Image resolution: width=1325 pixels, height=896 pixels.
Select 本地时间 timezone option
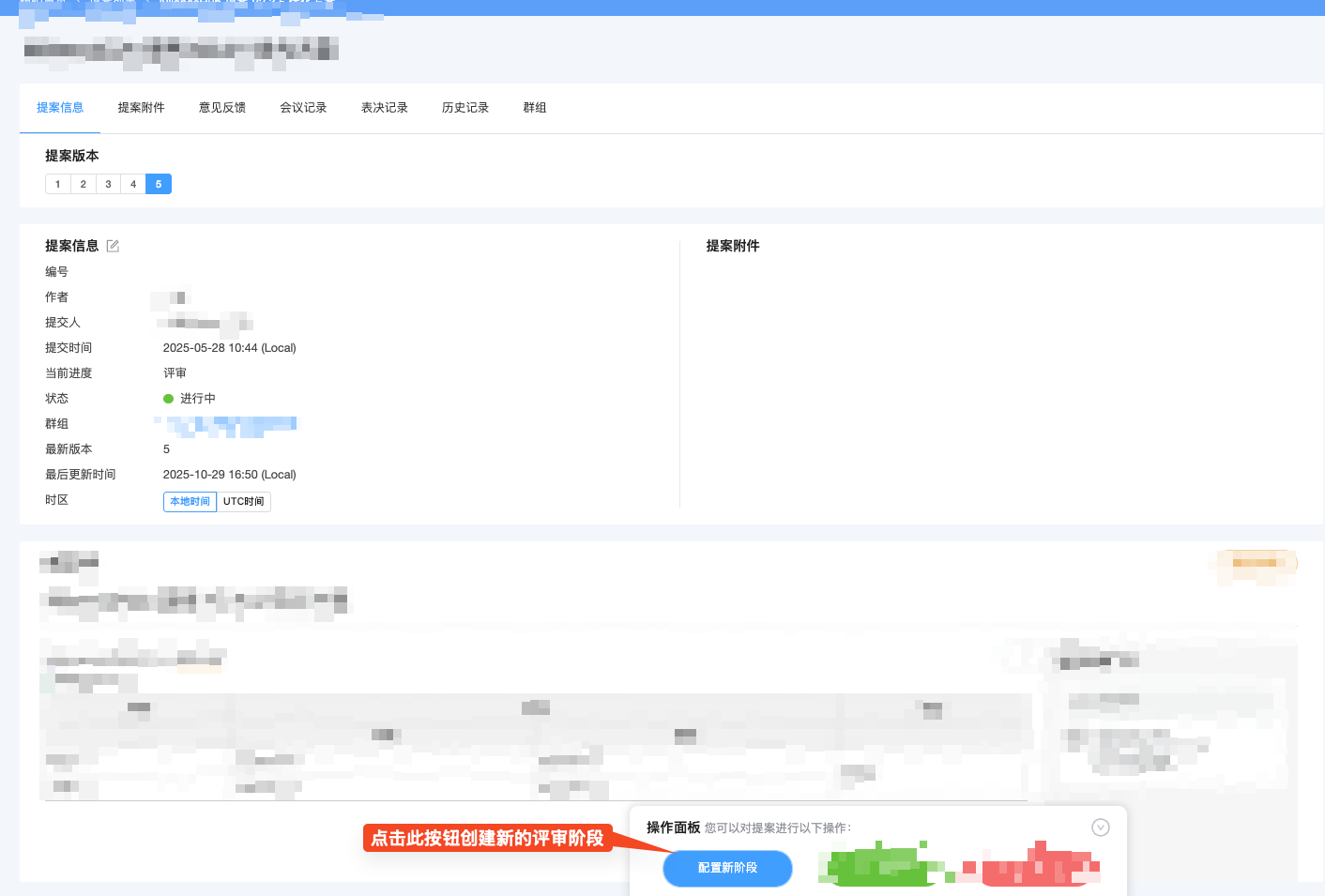[x=190, y=501]
